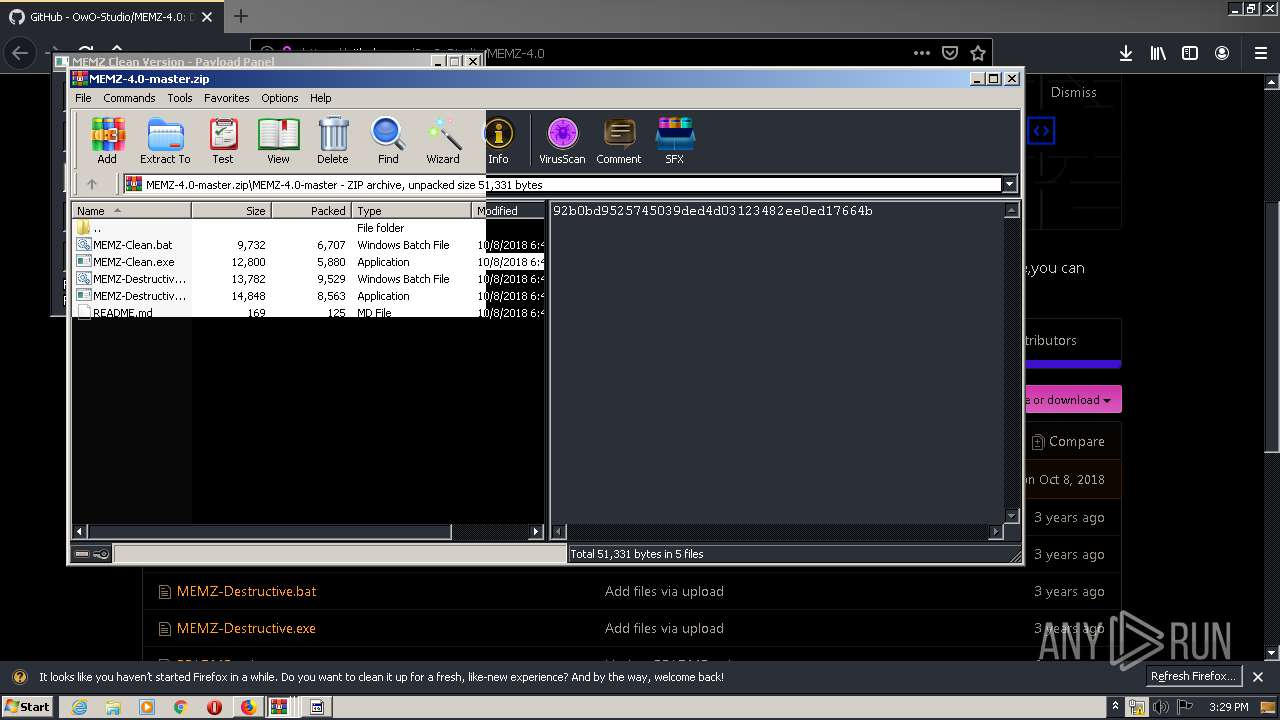Open WinRAR taskbar button
The width and height of the screenshot is (1280, 720).
pos(279,707)
